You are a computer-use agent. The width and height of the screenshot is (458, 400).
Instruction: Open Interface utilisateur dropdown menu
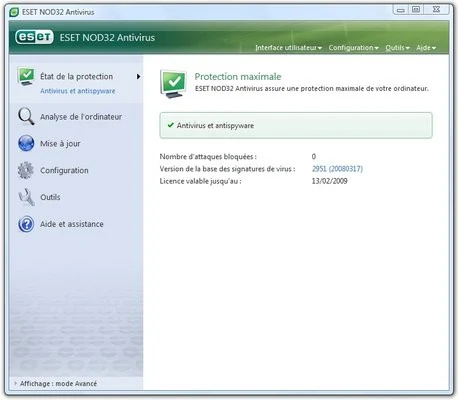pos(288,48)
